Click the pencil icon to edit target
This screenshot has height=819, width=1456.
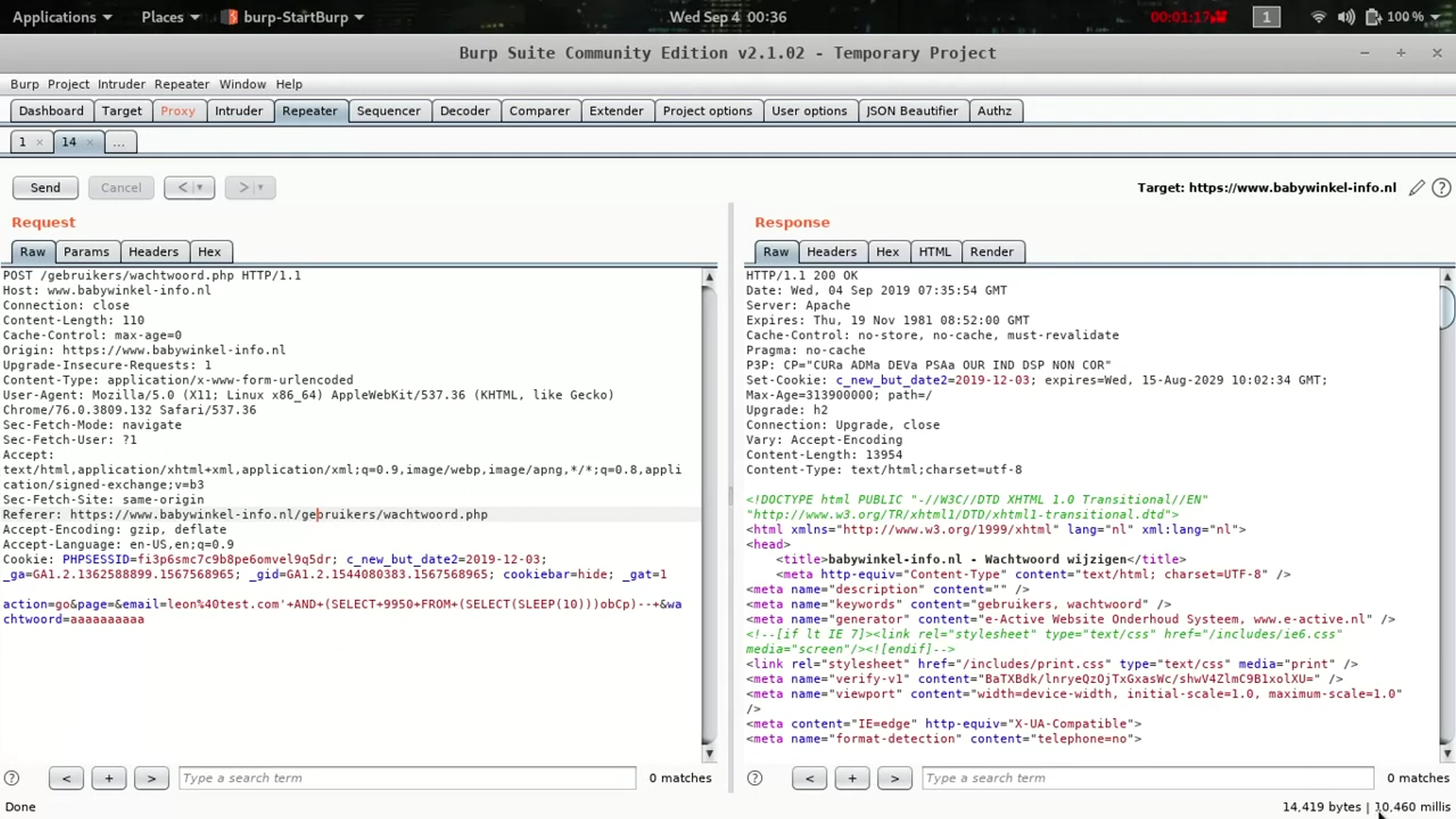click(1416, 188)
